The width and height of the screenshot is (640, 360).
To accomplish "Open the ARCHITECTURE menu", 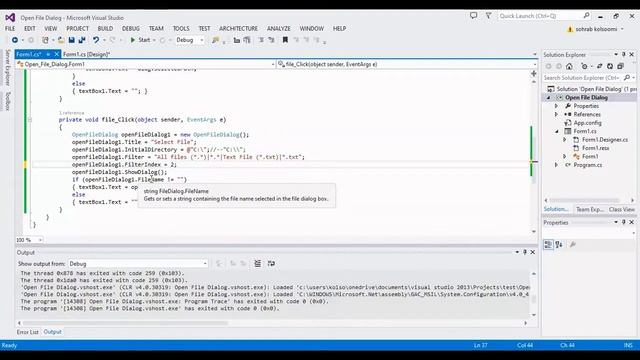I will click(x=238, y=29).
